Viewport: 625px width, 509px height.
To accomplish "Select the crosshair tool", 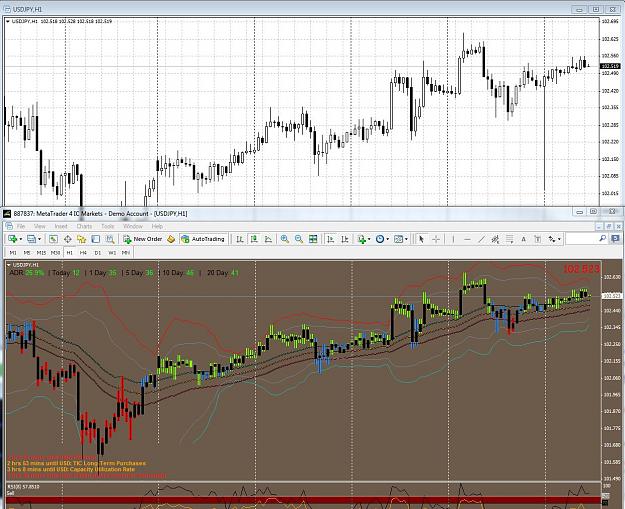I will click(436, 239).
